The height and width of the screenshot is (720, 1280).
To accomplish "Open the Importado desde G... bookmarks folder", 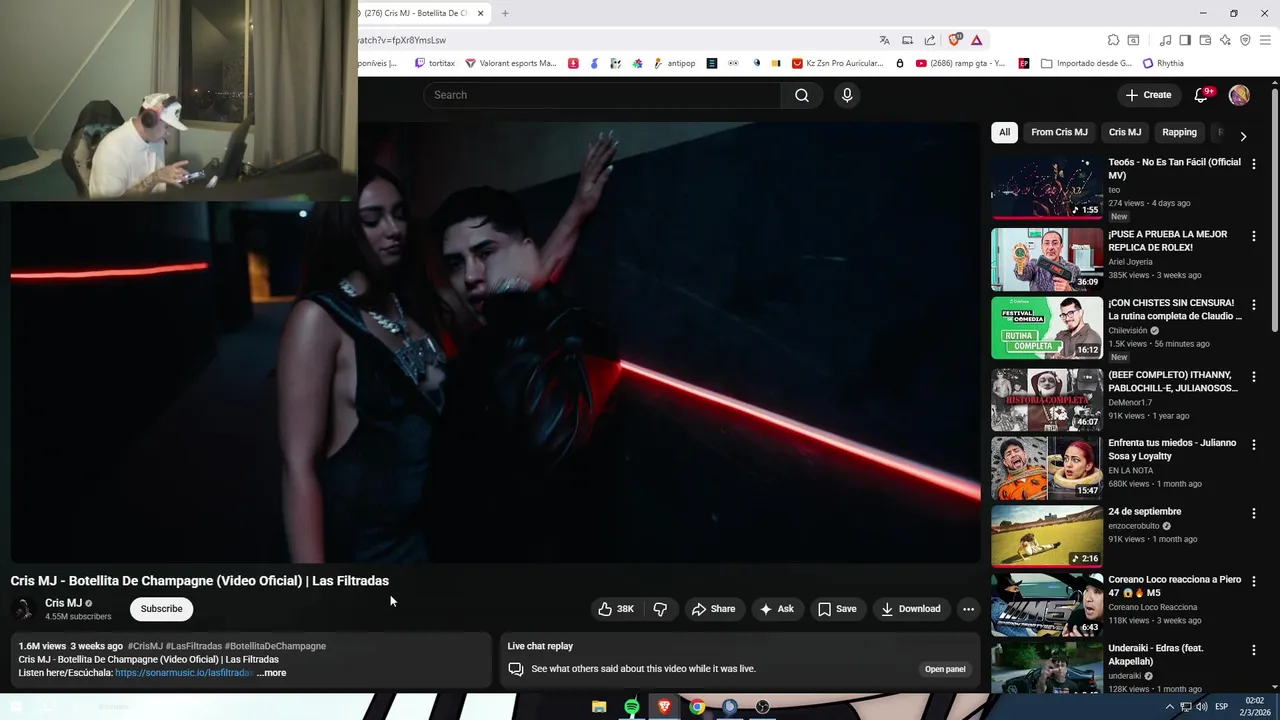I will pos(1086,63).
